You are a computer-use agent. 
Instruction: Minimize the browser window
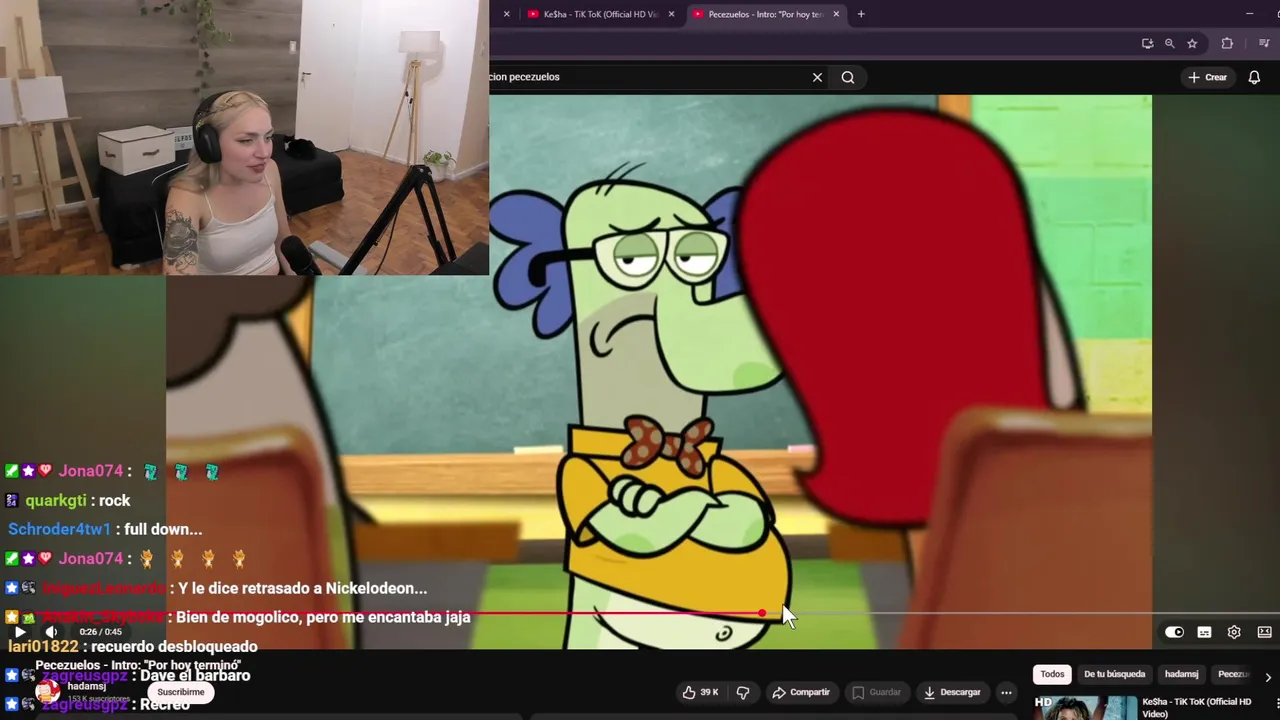[x=1249, y=14]
